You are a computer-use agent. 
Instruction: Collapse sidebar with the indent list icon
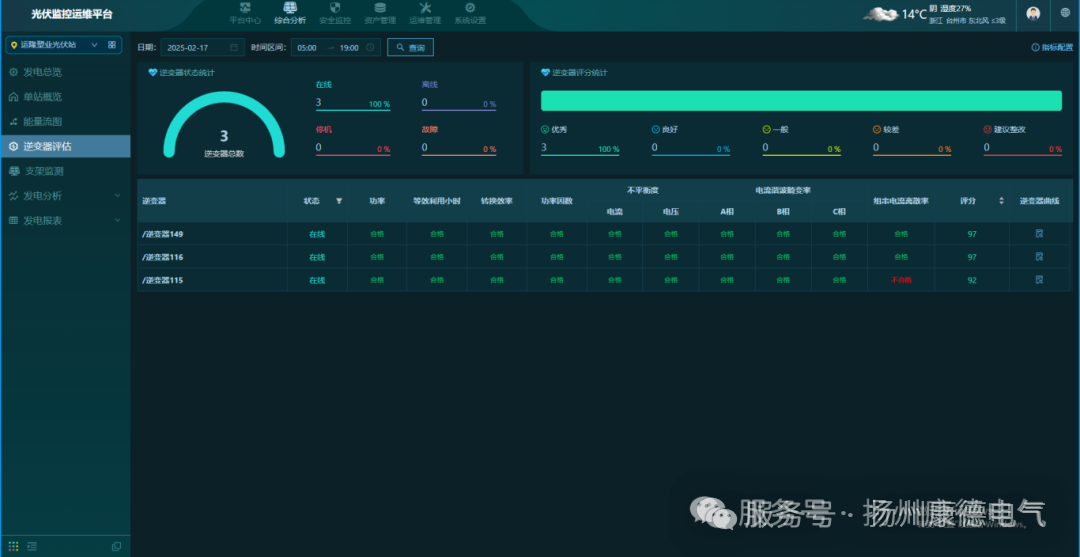click(x=32, y=546)
